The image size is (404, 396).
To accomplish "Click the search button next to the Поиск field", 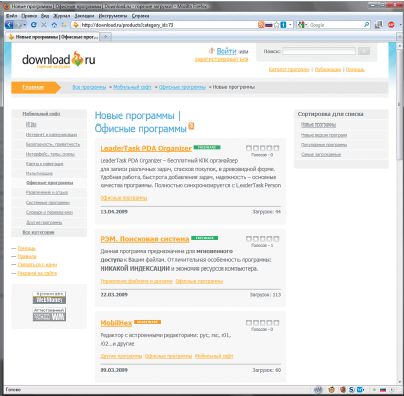I will click(364, 51).
